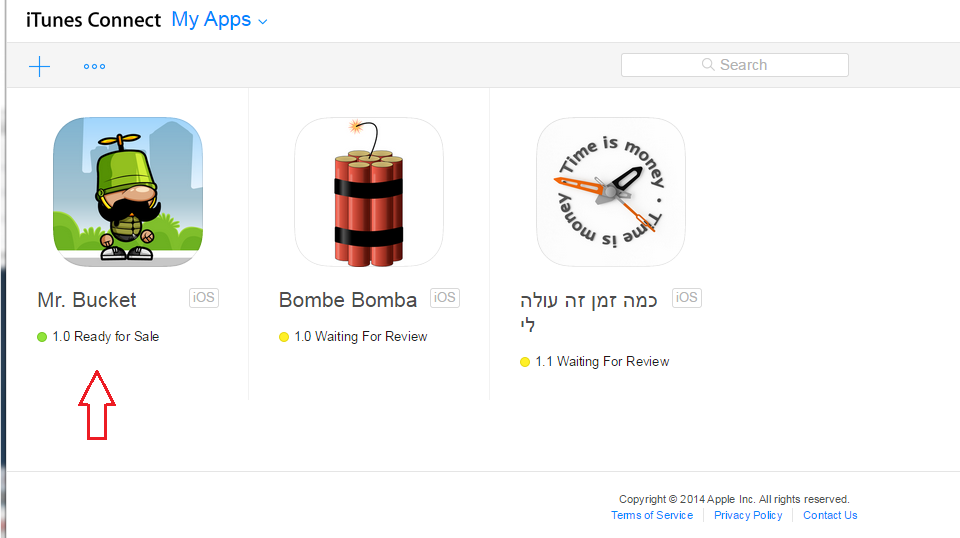Screen dimensions: 960x538
Task: Click the plus icon to add new app
Action: (39, 67)
